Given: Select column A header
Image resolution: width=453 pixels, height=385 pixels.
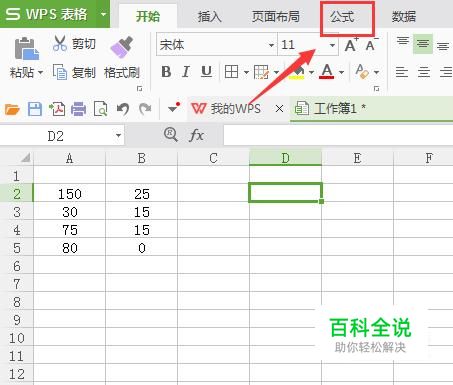Looking at the screenshot, I should (x=69, y=158).
